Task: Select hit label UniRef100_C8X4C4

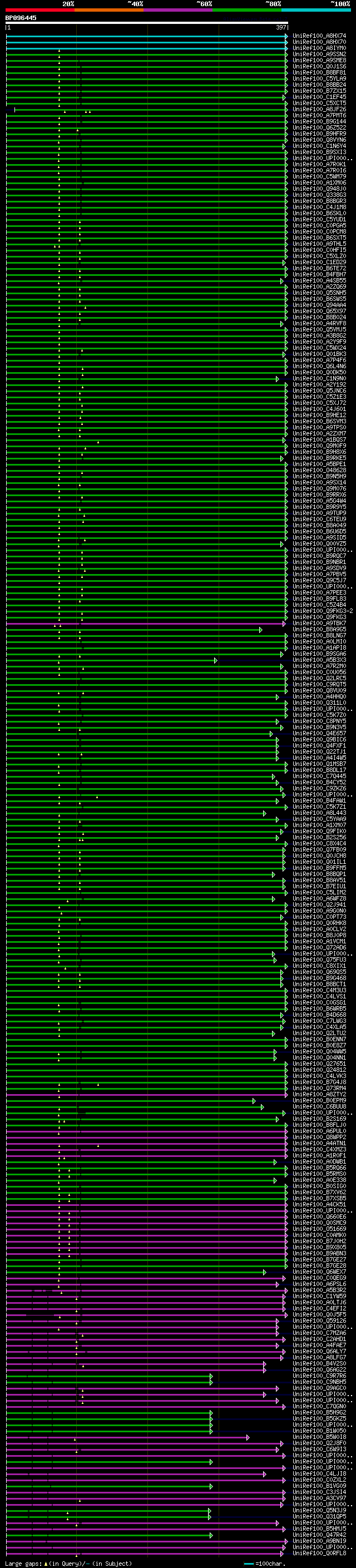Action: click(319, 844)
